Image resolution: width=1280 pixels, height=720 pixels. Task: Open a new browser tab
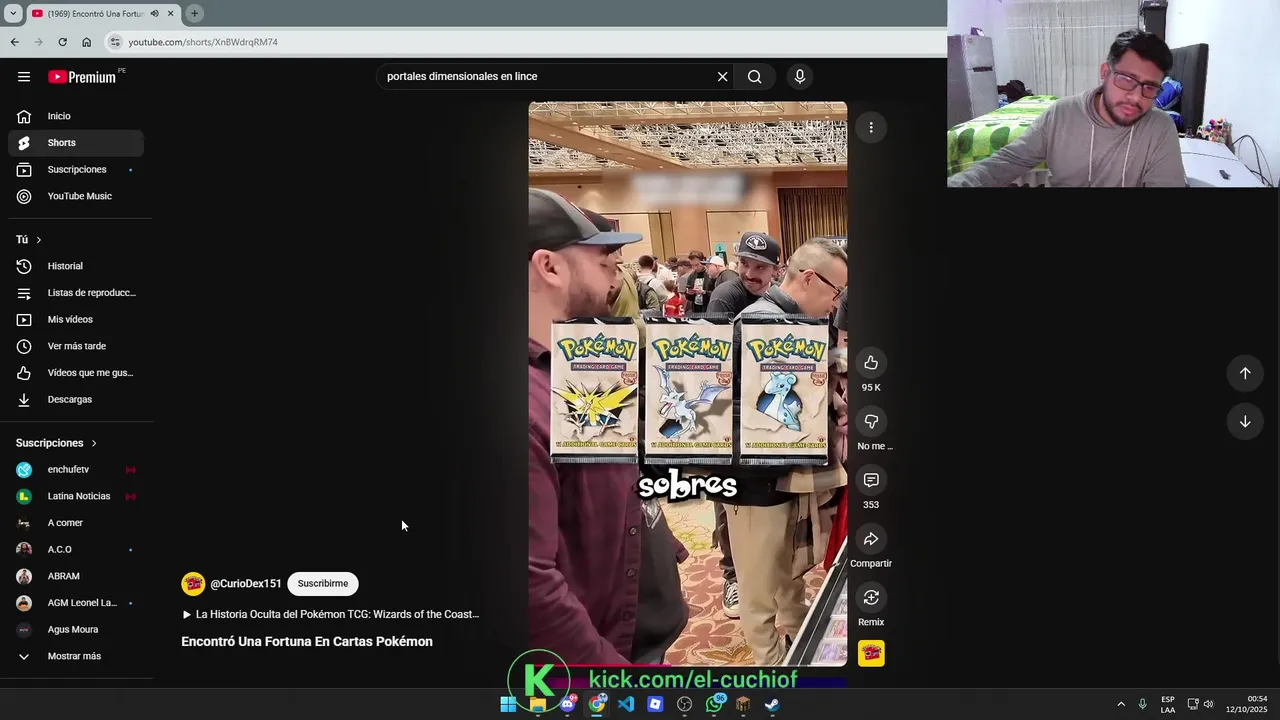point(194,13)
